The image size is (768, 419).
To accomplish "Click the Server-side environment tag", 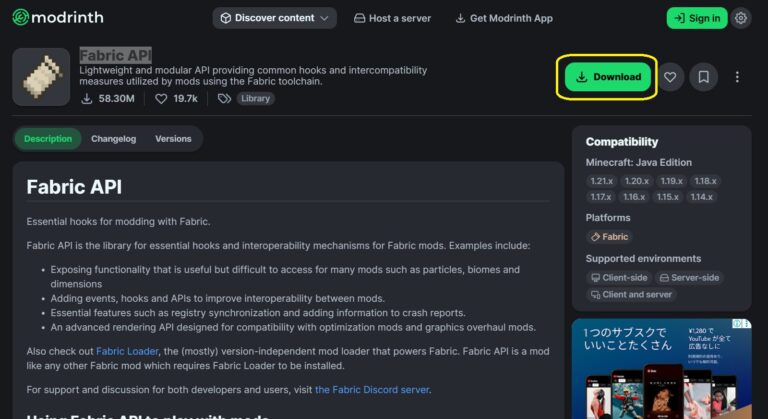I will pyautogui.click(x=689, y=278).
